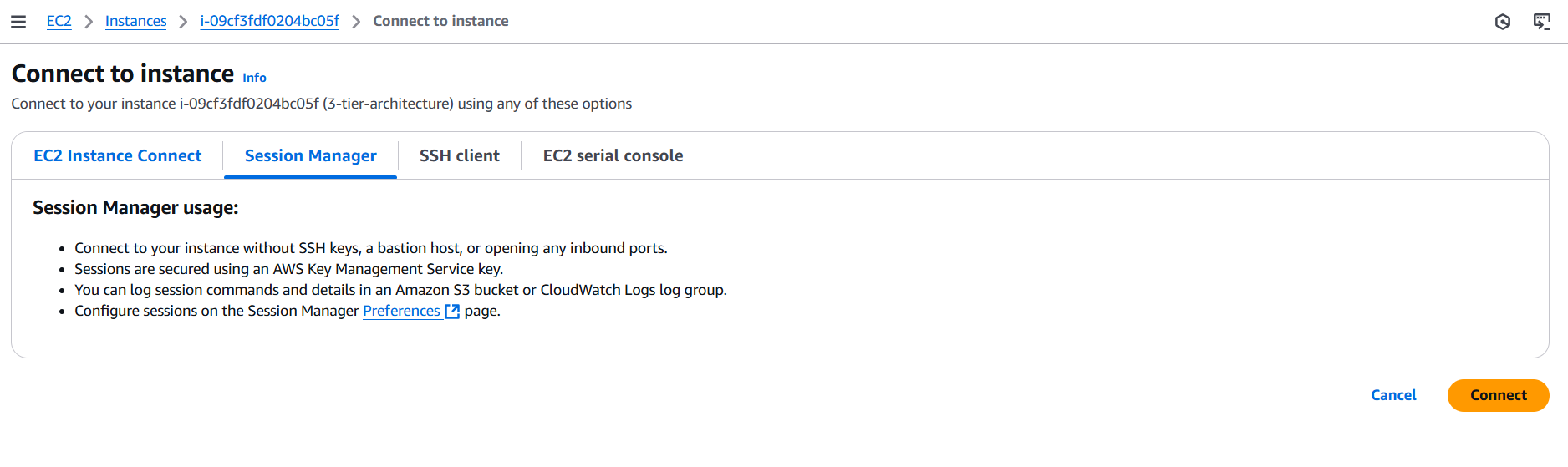
Task: Click the external link icon beside Preferences
Action: tap(452, 312)
